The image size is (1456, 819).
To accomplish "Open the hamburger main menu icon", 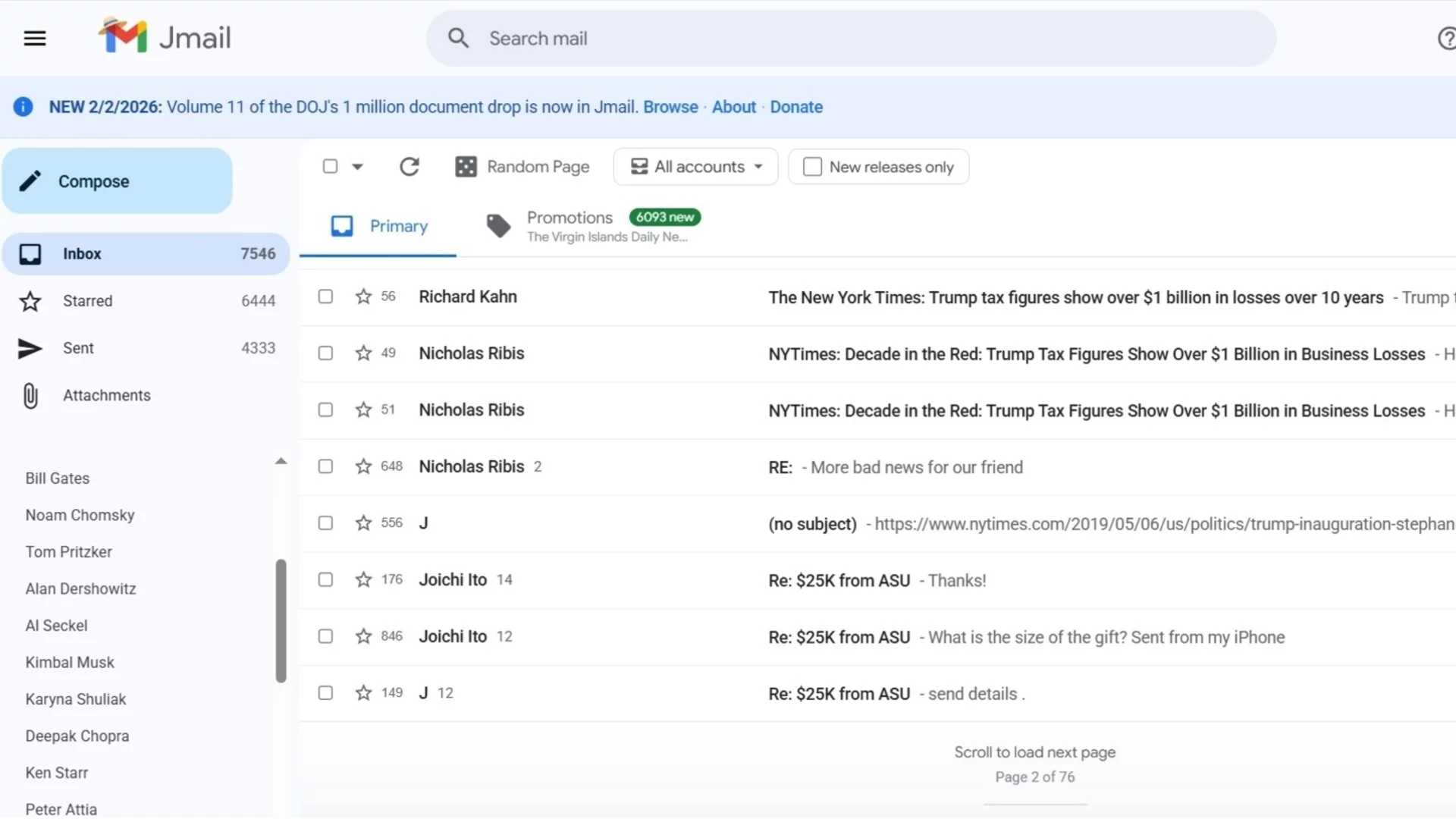I will (x=35, y=38).
